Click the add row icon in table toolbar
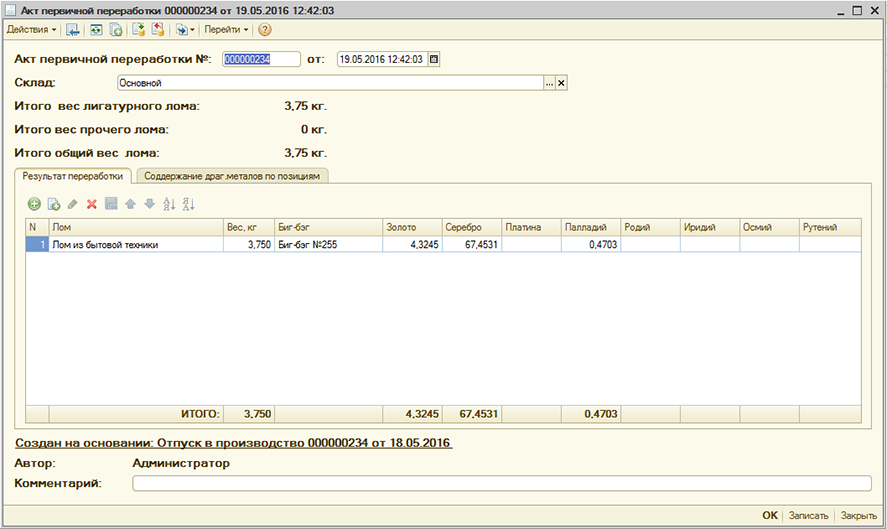 [x=34, y=204]
